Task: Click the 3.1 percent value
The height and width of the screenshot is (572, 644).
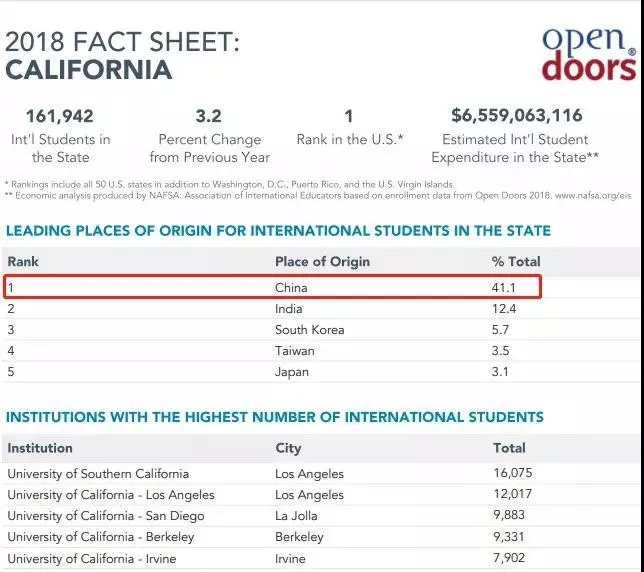Action: [x=500, y=372]
